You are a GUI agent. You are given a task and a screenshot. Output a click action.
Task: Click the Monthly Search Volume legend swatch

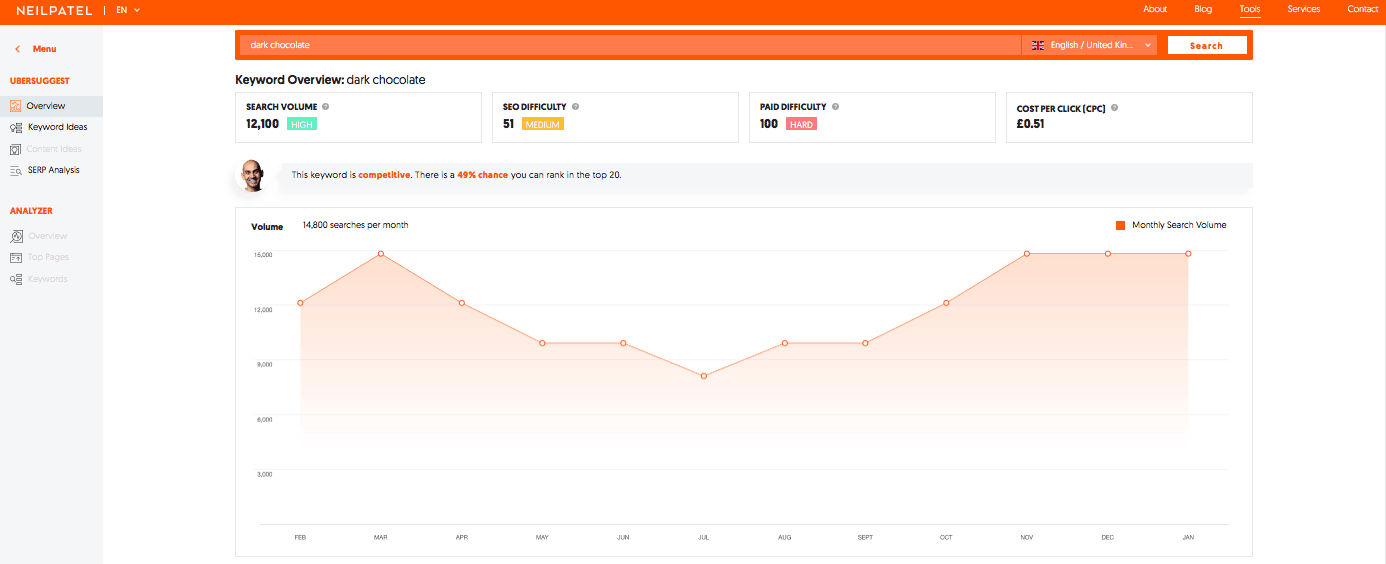[x=1121, y=225]
